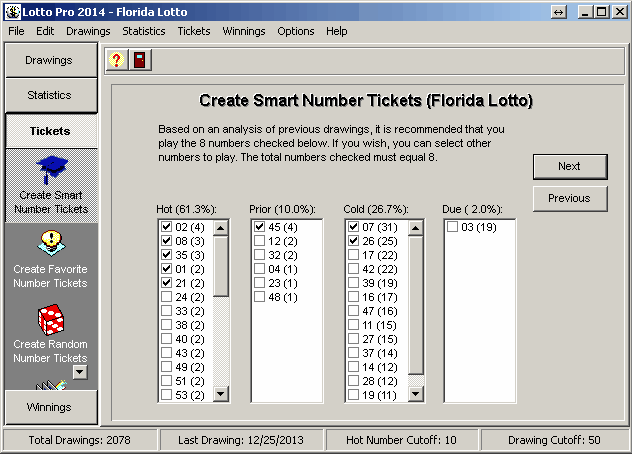Check hot number 51 (2)
Viewport: 632px width, 454px height.
tap(166, 381)
